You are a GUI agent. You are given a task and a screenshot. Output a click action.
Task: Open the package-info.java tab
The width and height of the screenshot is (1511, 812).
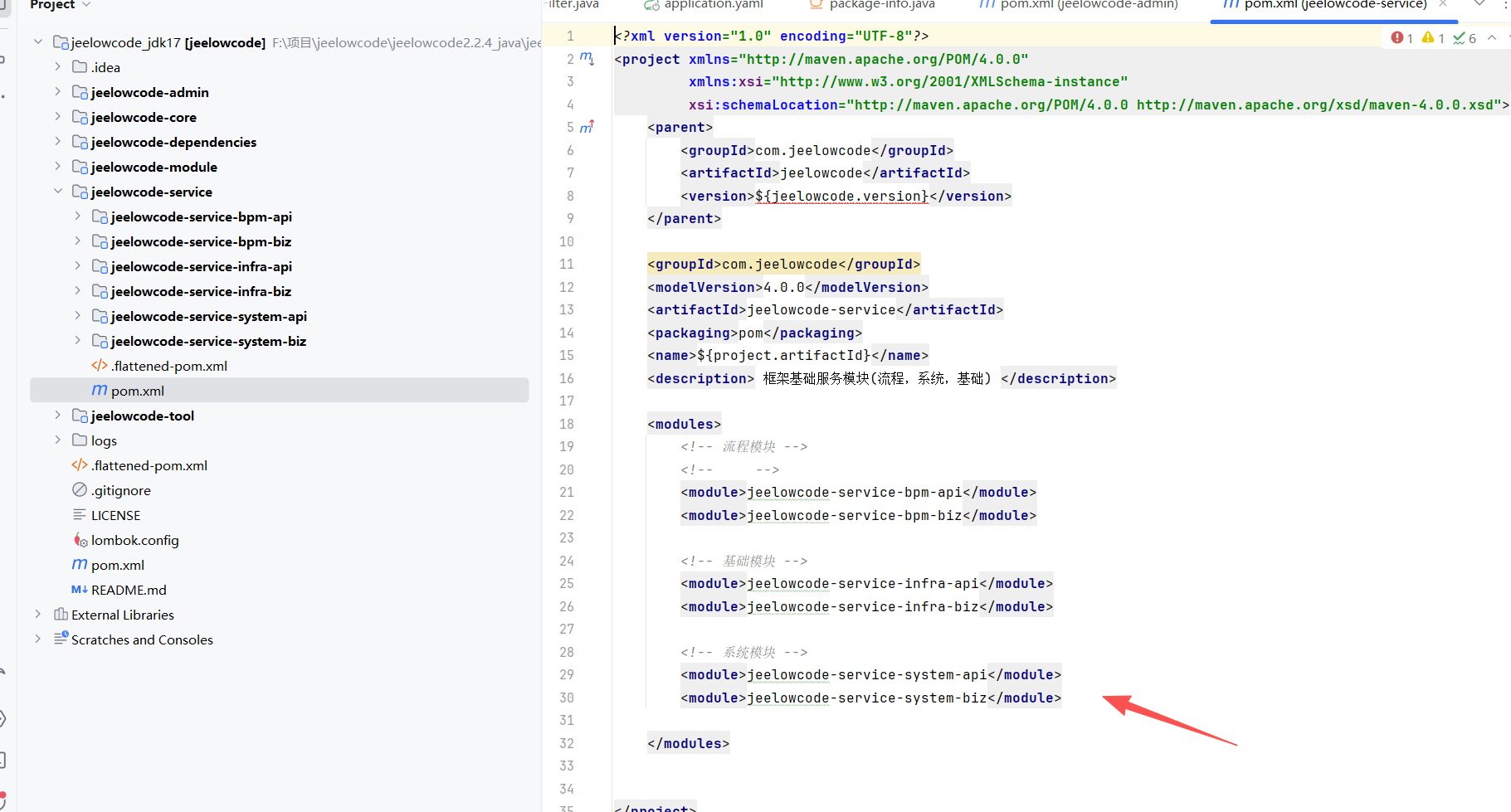point(881,5)
